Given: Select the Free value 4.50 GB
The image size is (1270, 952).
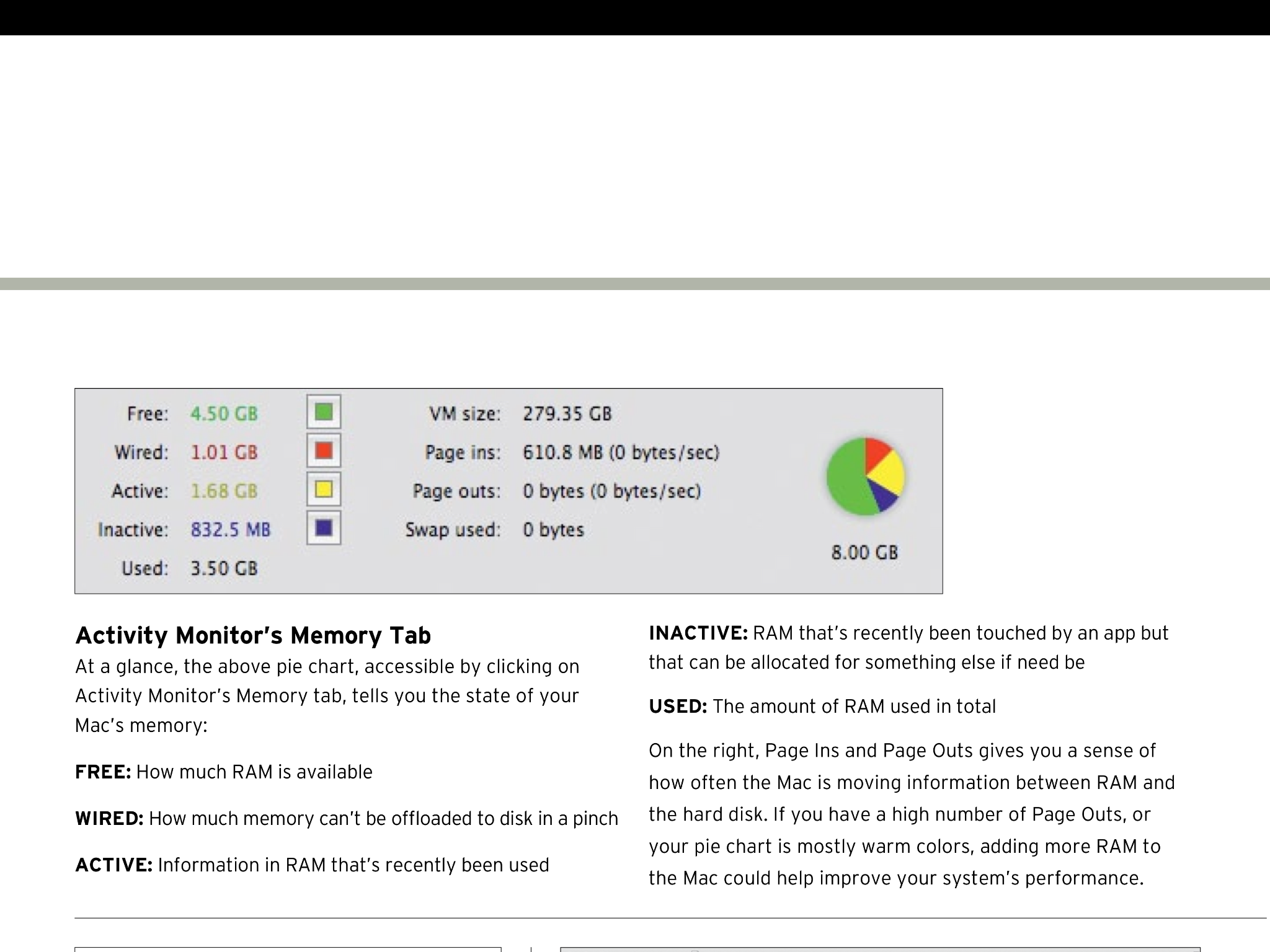Looking at the screenshot, I should pos(224,413).
